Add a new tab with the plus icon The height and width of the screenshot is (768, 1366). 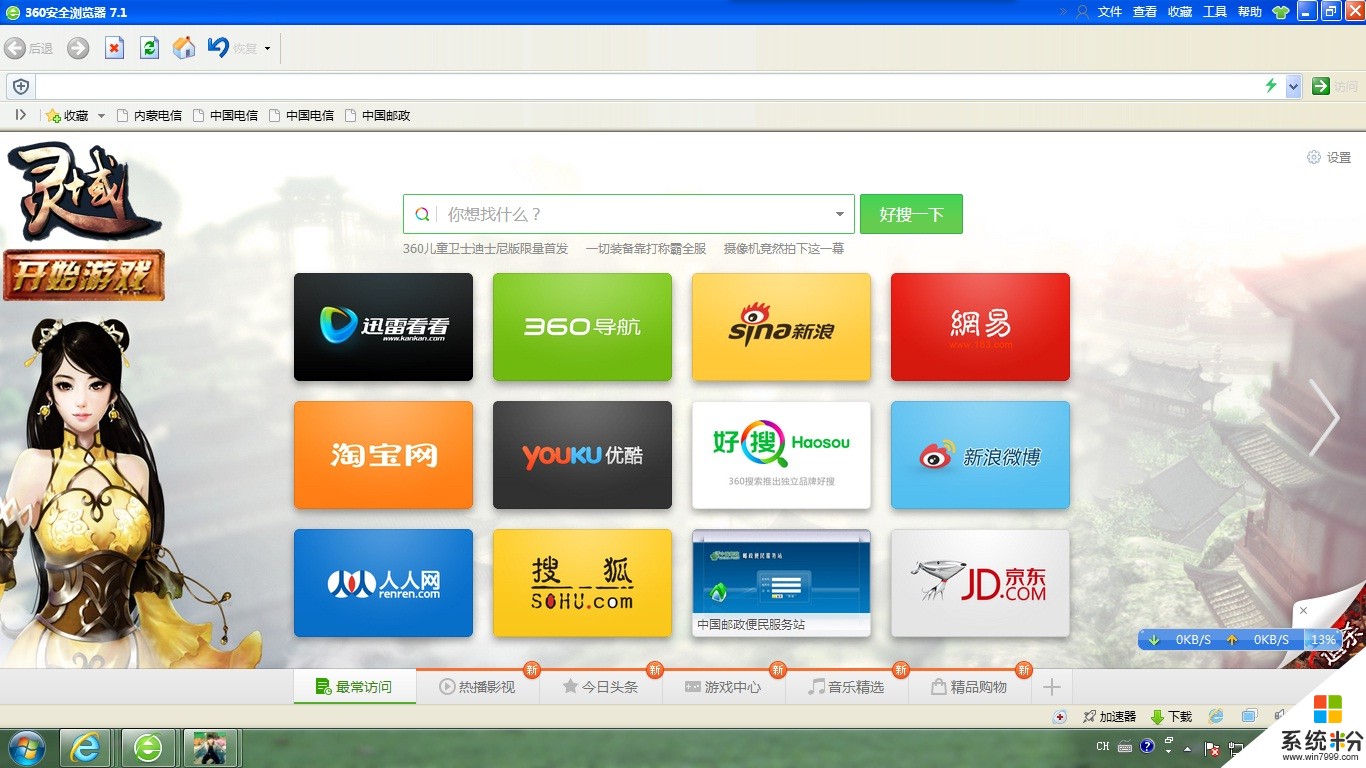tap(1051, 687)
